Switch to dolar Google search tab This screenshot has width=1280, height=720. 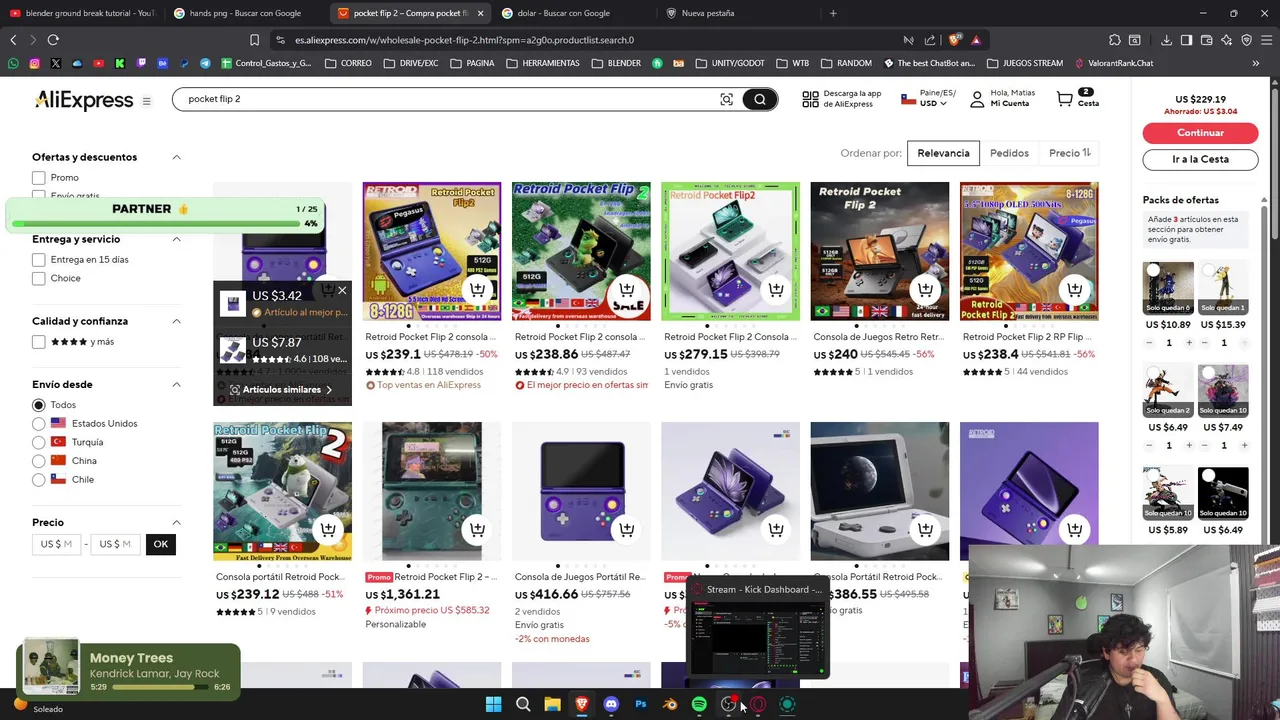pos(570,13)
